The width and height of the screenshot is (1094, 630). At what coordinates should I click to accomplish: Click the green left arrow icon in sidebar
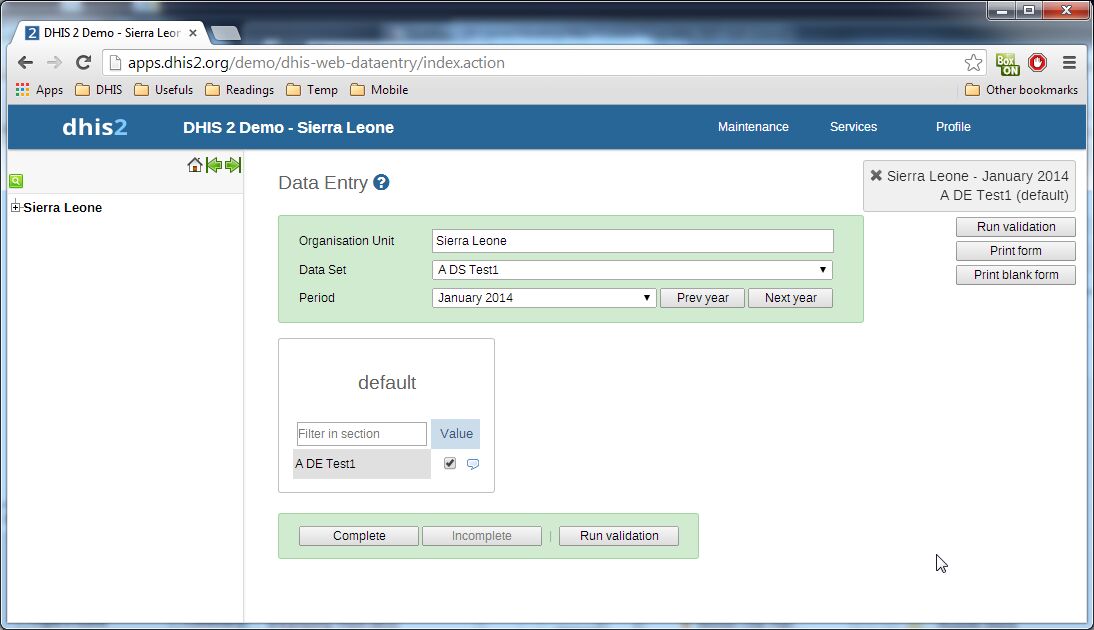pyautogui.click(x=214, y=165)
